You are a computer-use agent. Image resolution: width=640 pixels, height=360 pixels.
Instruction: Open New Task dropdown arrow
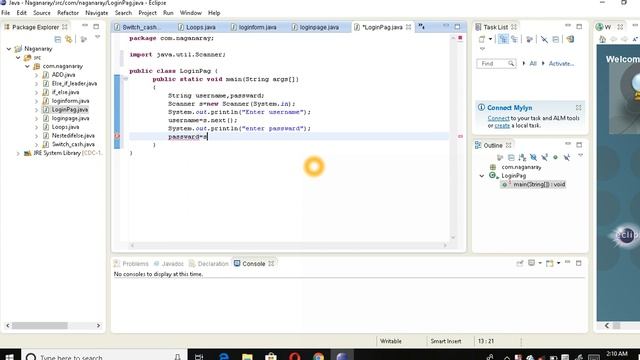click(490, 39)
